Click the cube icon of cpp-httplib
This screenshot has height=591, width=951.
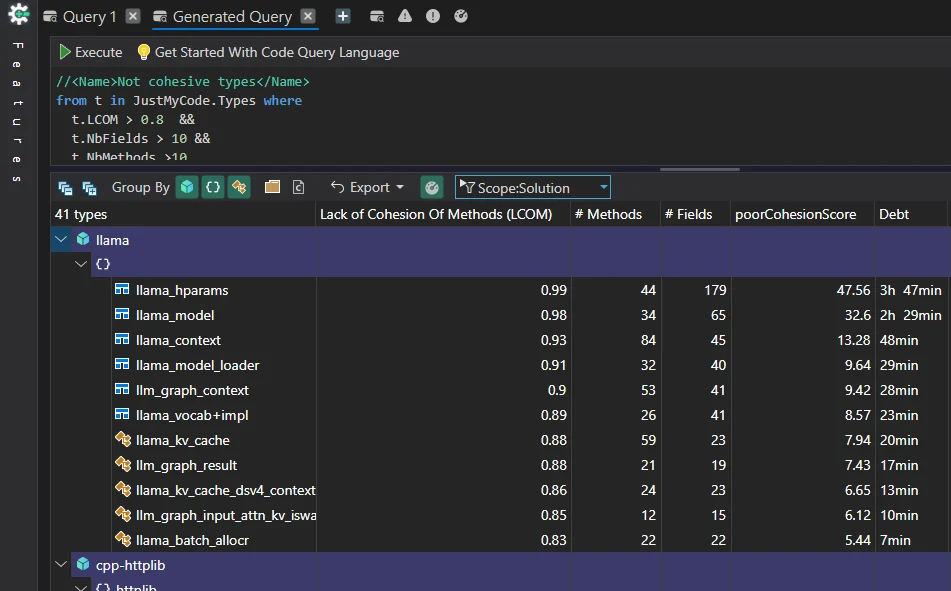coord(83,564)
